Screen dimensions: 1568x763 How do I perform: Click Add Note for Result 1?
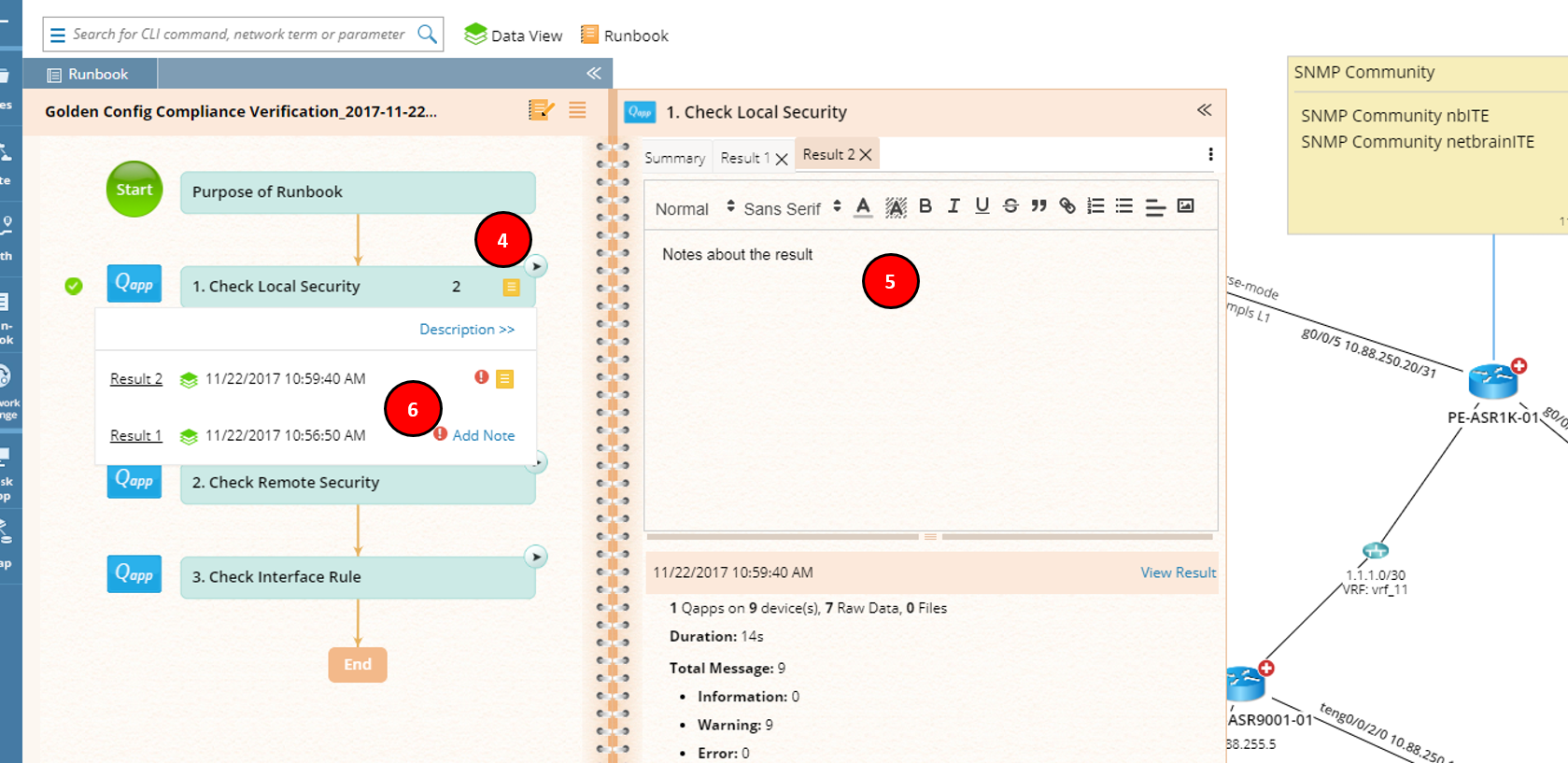click(x=484, y=435)
